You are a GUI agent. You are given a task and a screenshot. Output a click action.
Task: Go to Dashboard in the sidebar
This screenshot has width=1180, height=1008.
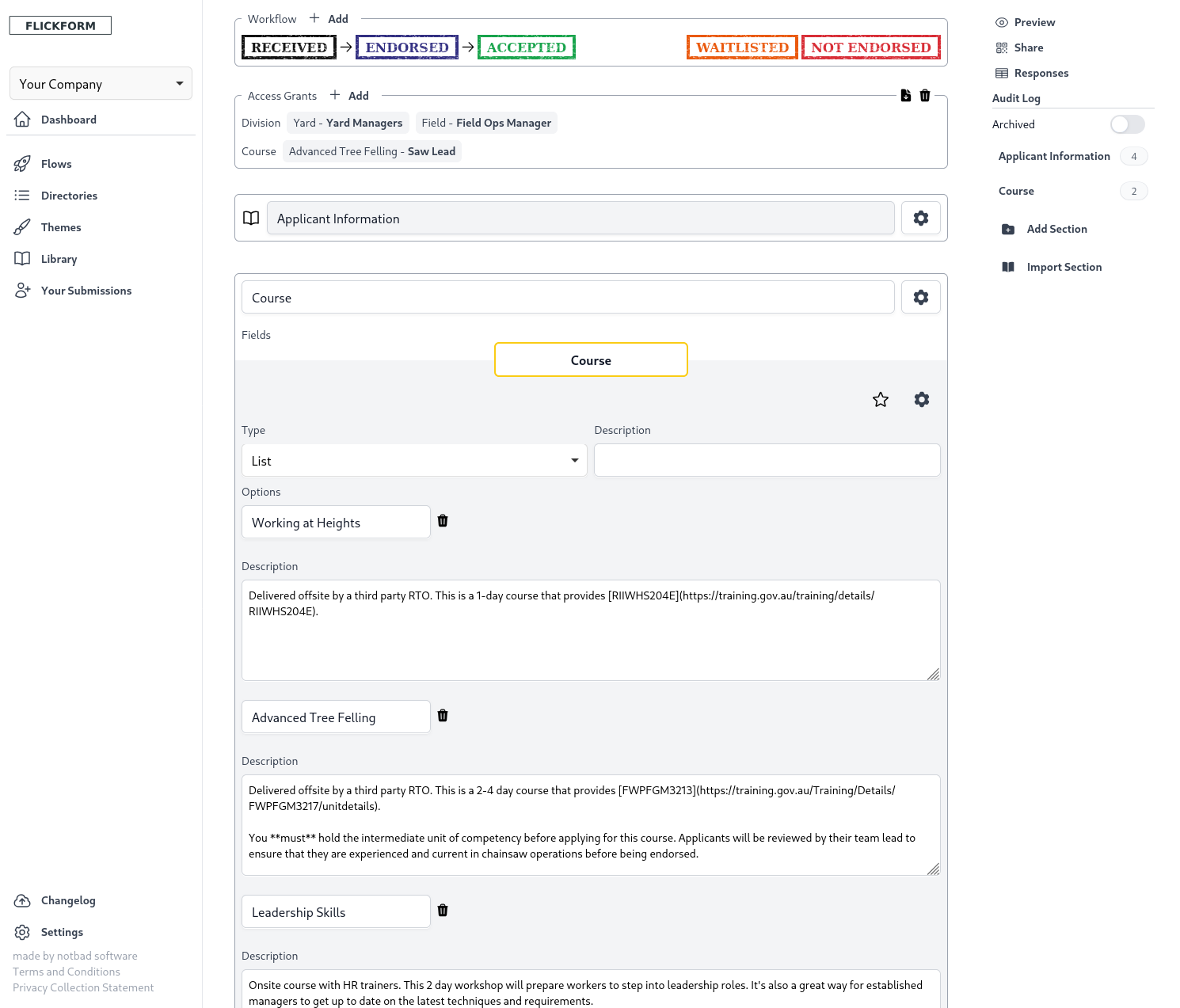click(x=68, y=119)
